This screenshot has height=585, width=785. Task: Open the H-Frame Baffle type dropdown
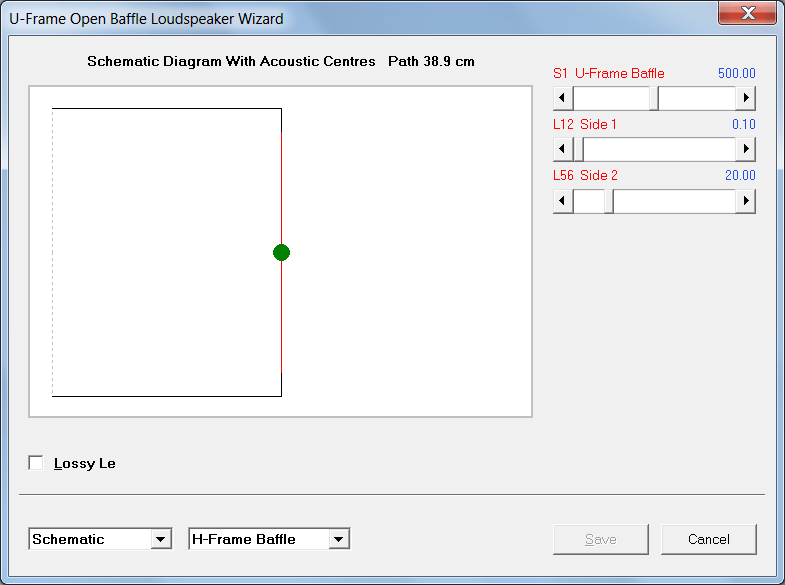(x=338, y=539)
